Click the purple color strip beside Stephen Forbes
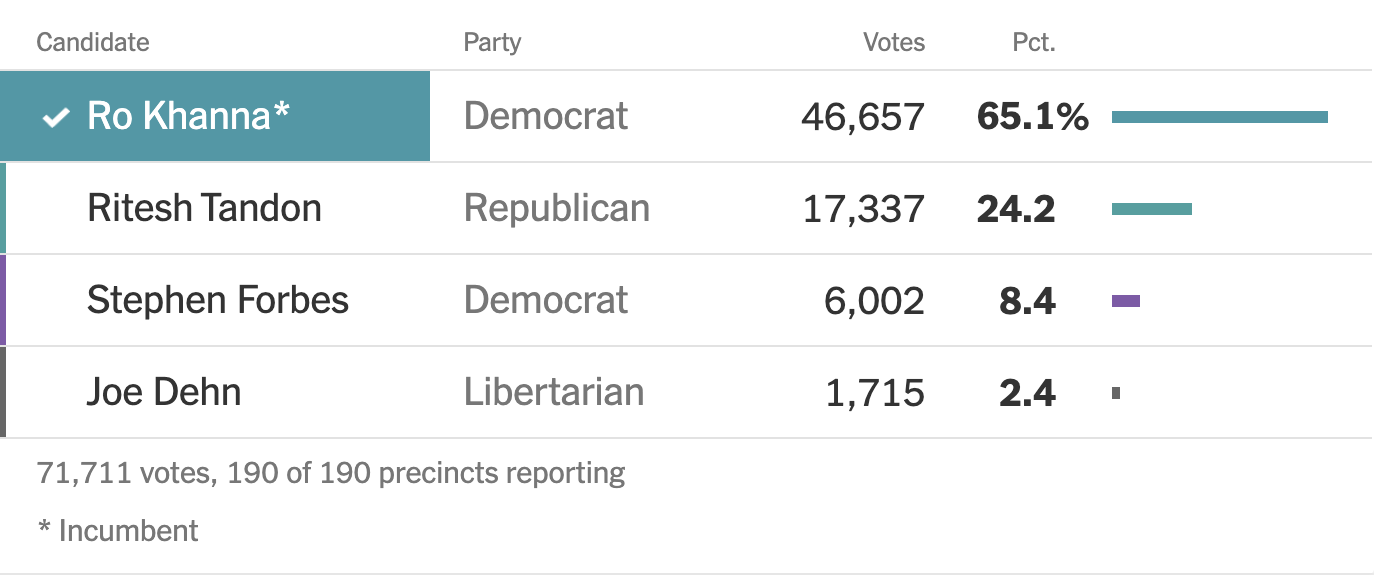 point(3,300)
